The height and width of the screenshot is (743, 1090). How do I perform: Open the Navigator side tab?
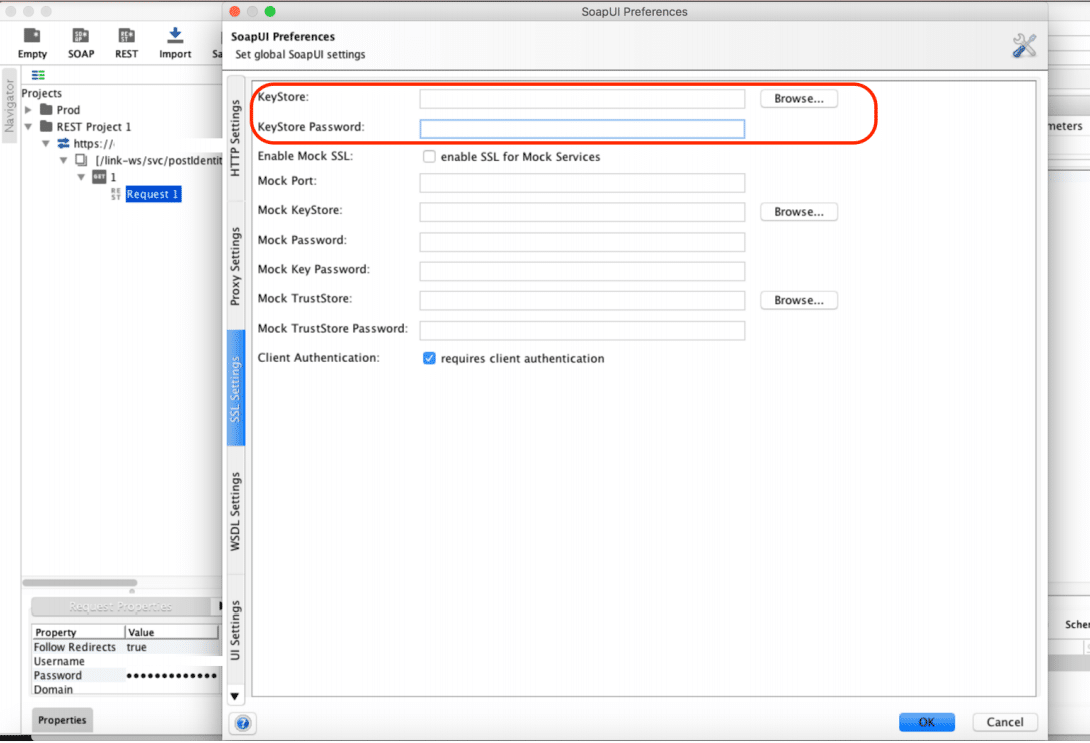pyautogui.click(x=9, y=105)
